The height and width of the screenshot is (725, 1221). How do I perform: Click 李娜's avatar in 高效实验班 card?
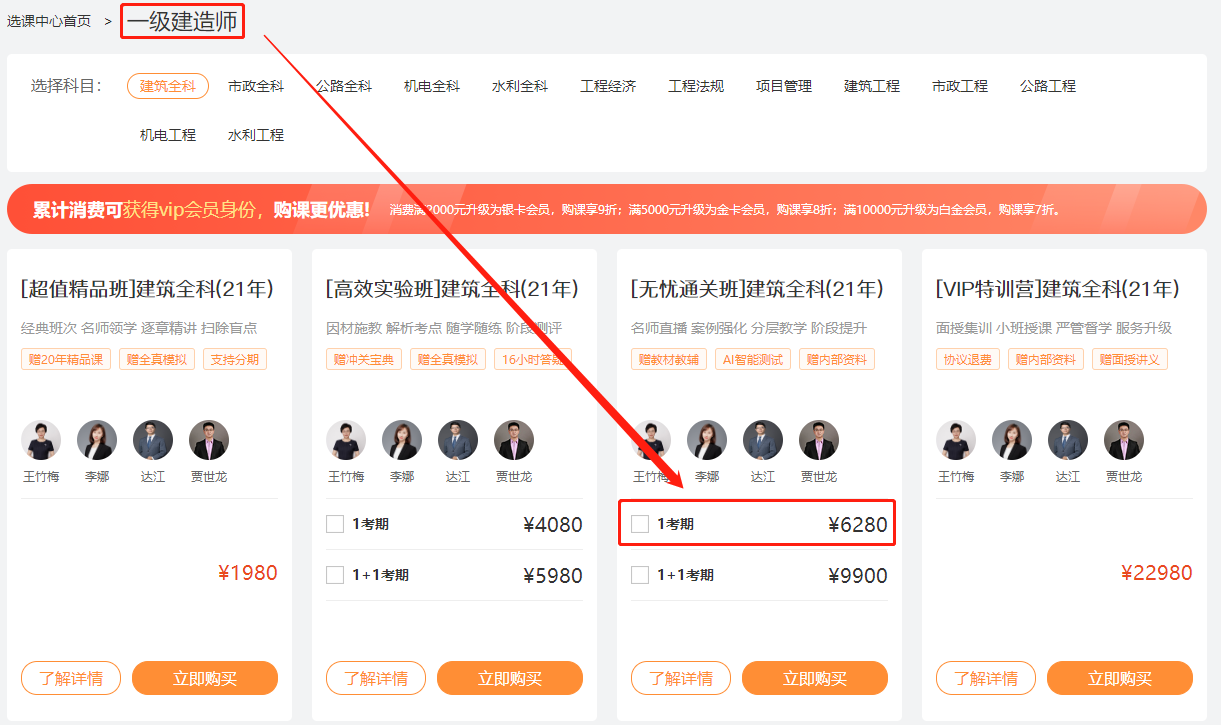[x=402, y=440]
